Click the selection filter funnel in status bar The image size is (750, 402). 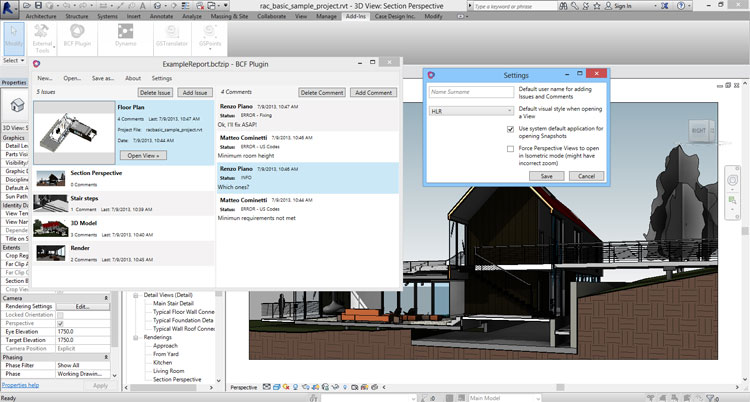pyautogui.click(x=711, y=398)
